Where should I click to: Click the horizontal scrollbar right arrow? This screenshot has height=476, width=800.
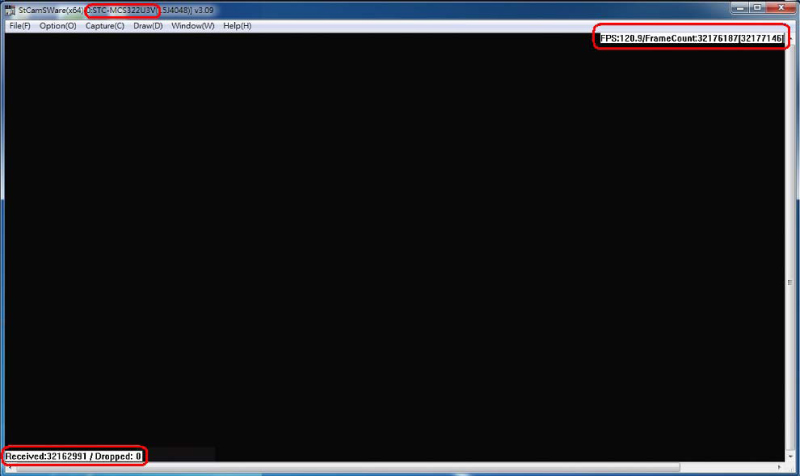click(x=779, y=467)
